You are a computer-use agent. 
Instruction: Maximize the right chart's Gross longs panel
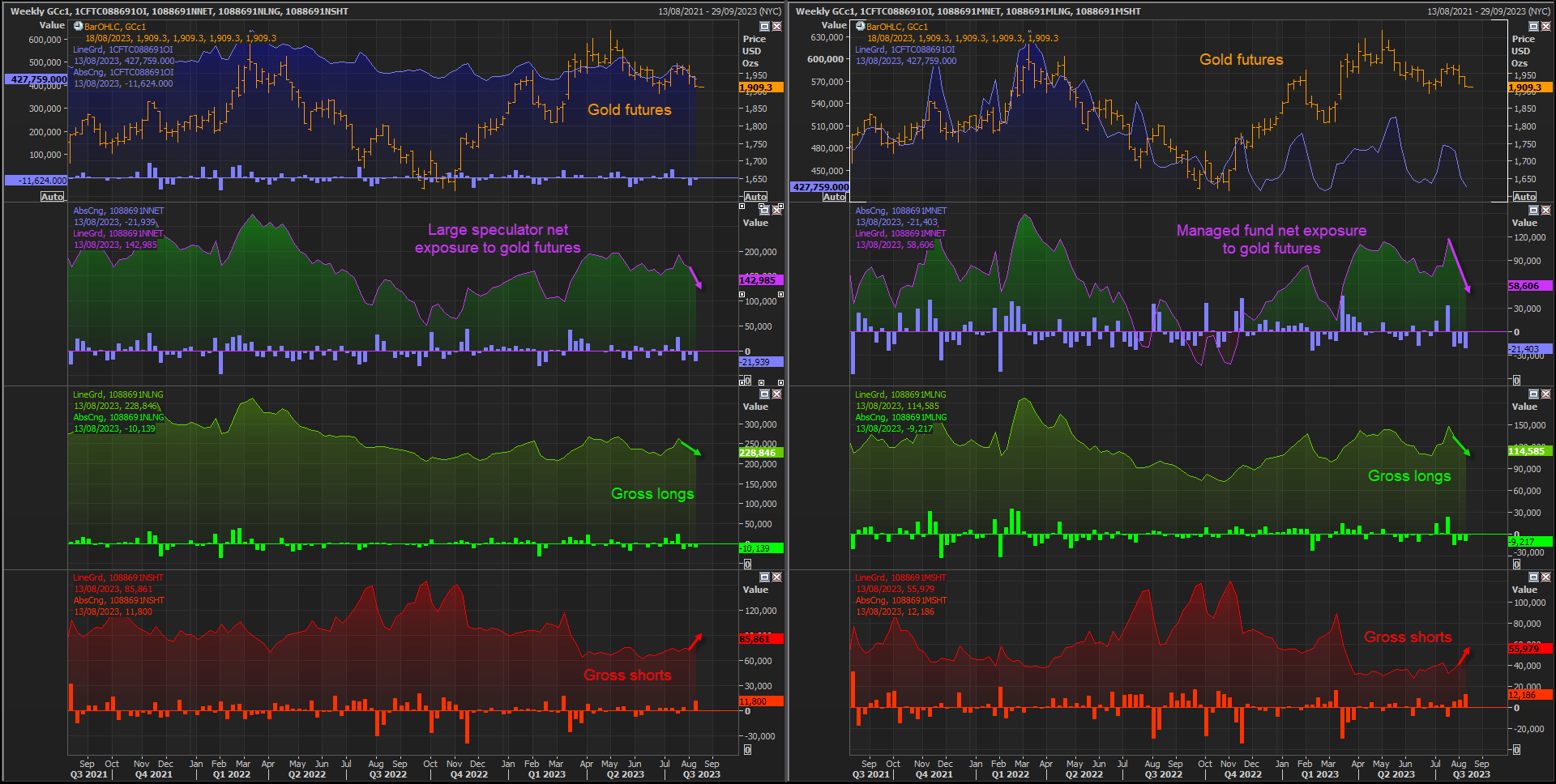pyautogui.click(x=1533, y=394)
